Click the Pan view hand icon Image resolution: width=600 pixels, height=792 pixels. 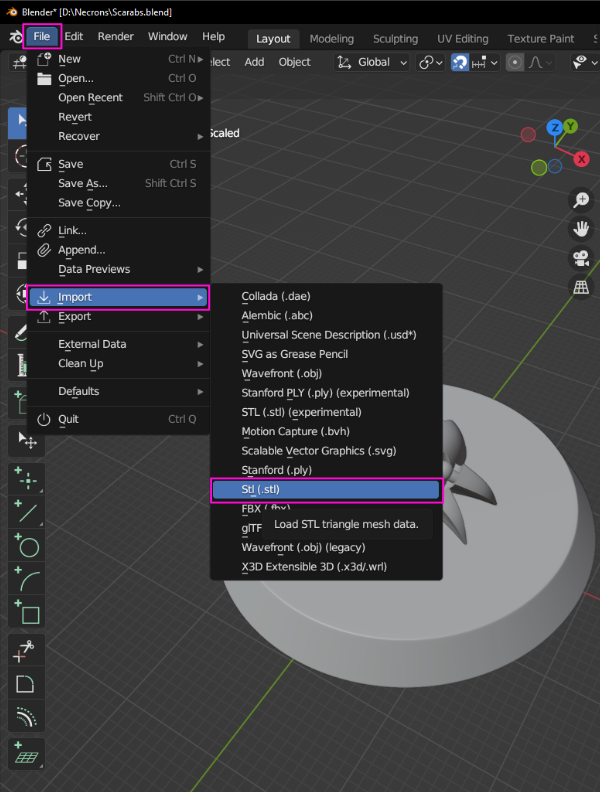pyautogui.click(x=580, y=229)
